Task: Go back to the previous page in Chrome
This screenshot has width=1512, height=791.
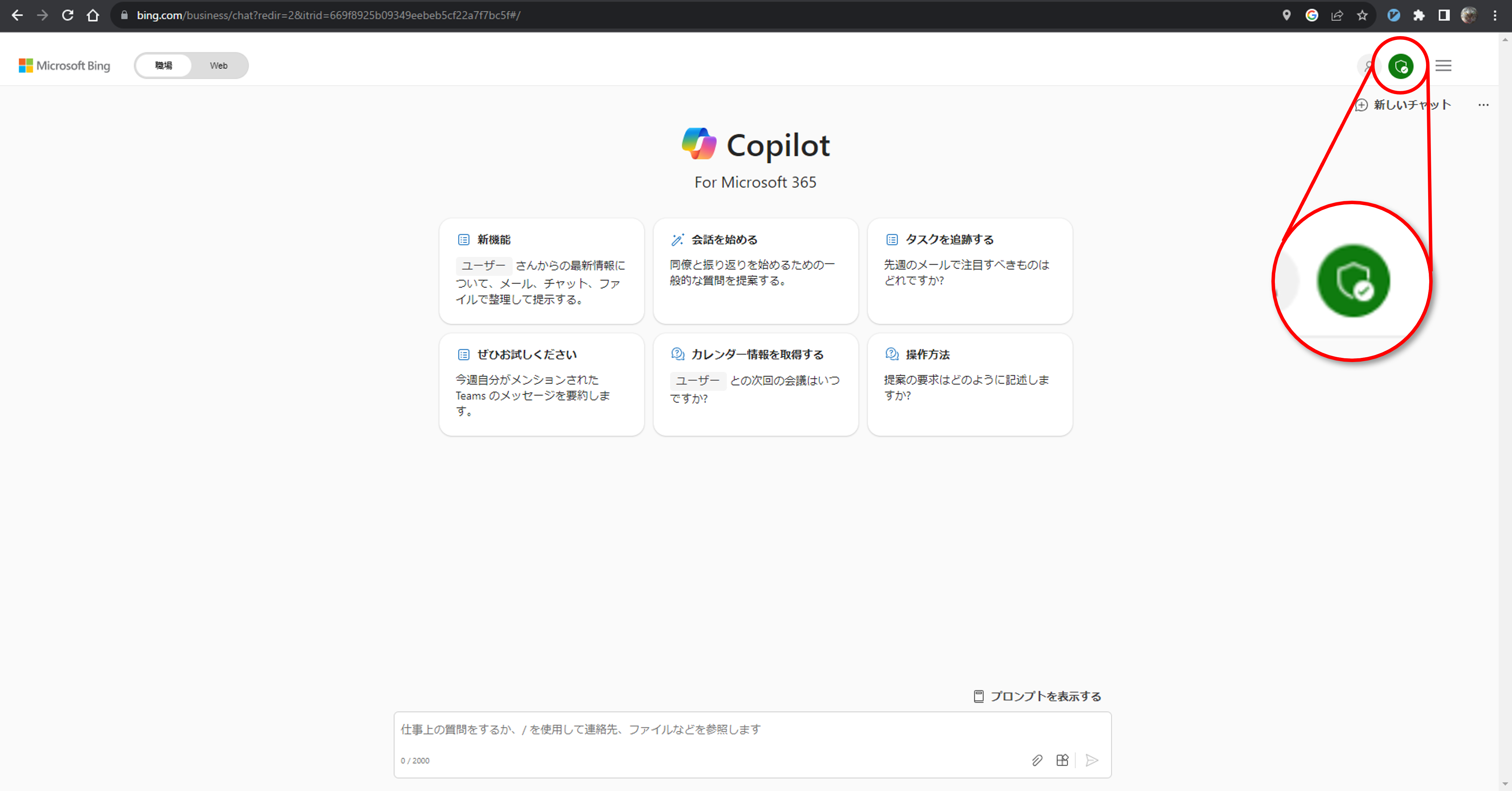Action: point(18,15)
